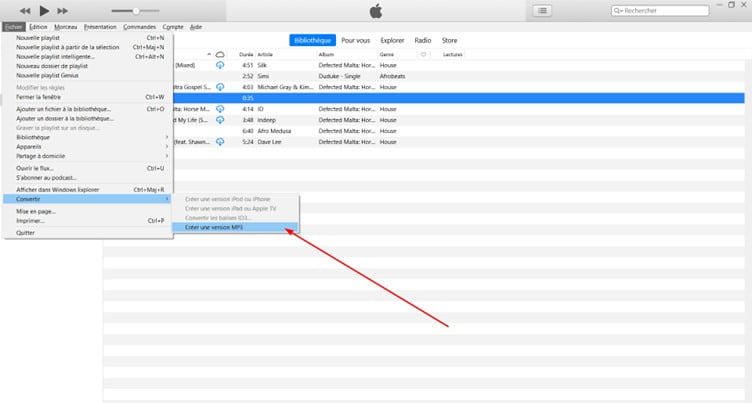The width and height of the screenshot is (752, 403).
Task: Sort by the Durée column header
Action: (x=246, y=55)
